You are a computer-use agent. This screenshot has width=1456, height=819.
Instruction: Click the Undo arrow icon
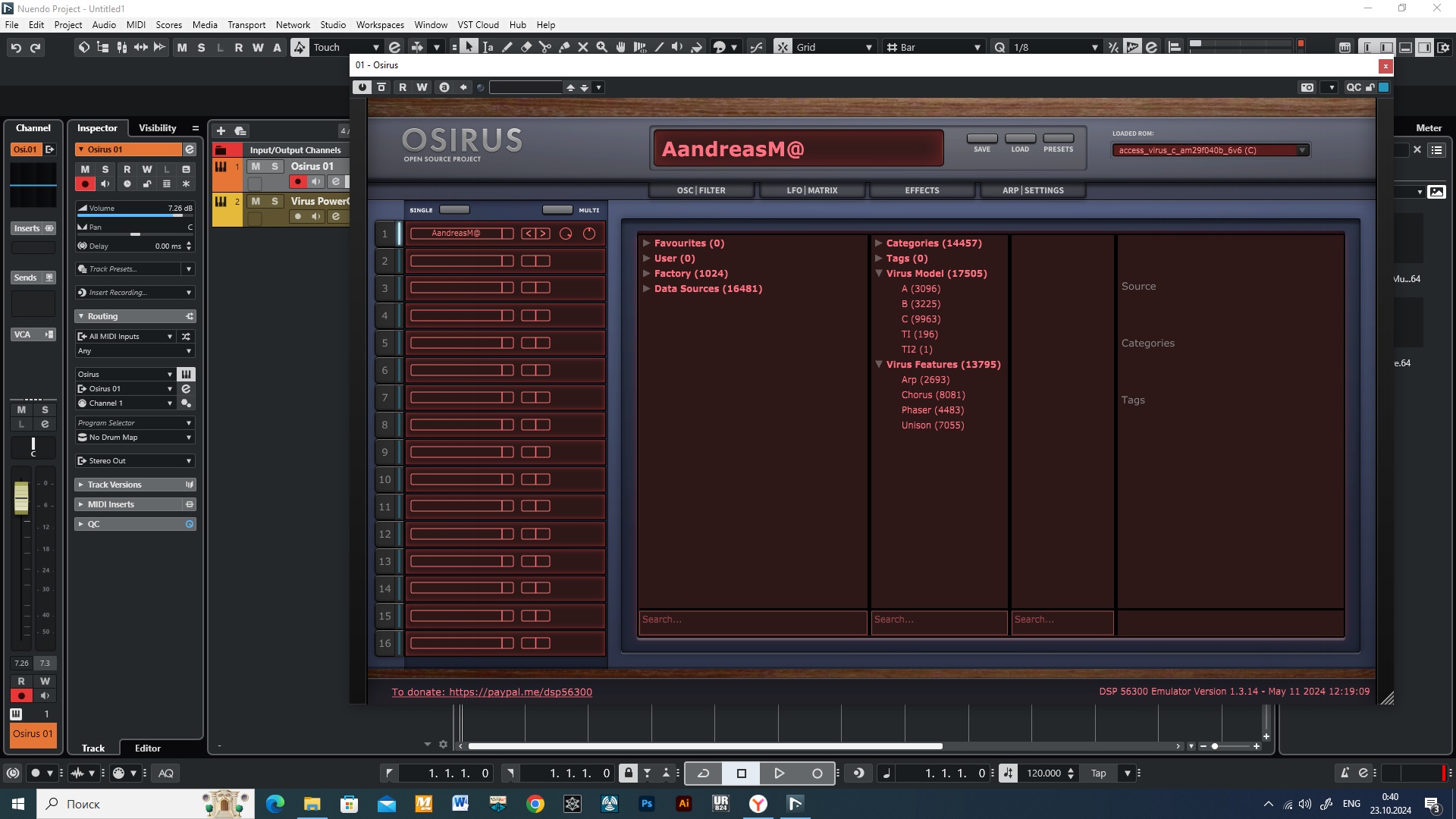click(x=16, y=47)
